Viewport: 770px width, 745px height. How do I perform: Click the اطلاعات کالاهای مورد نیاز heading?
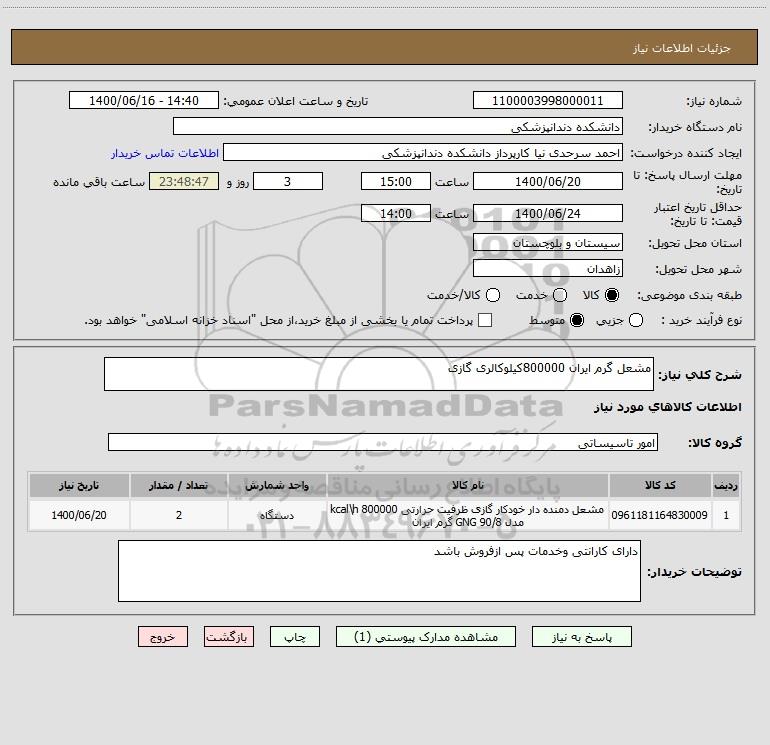668,407
